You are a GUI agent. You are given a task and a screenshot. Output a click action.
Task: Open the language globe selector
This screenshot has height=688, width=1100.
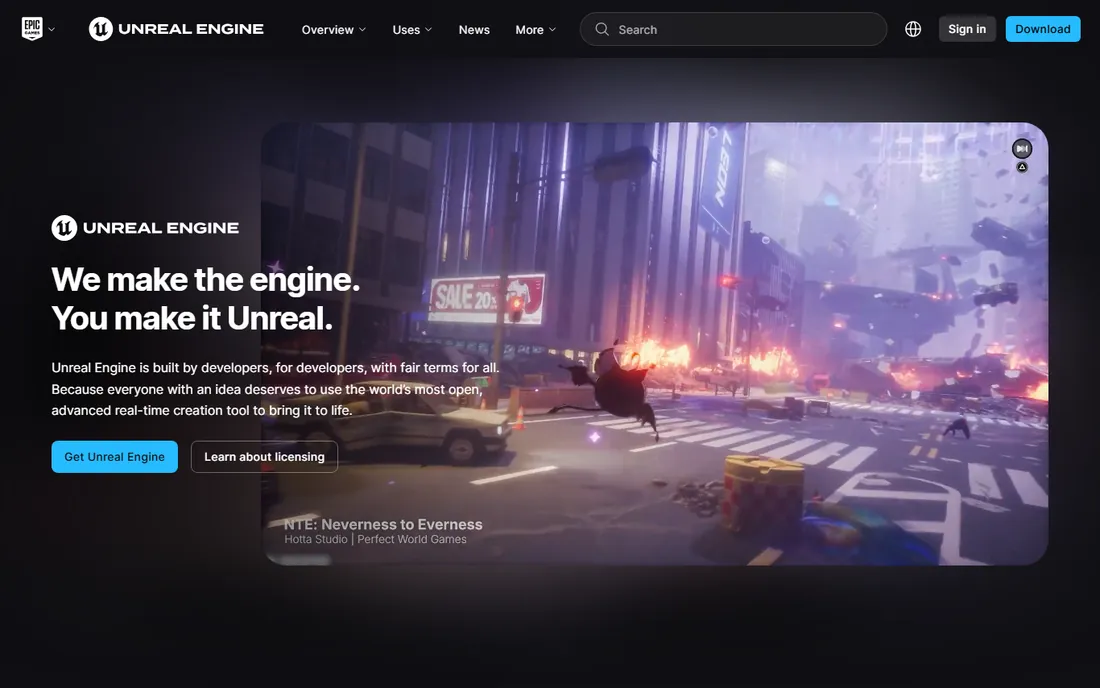tap(913, 29)
